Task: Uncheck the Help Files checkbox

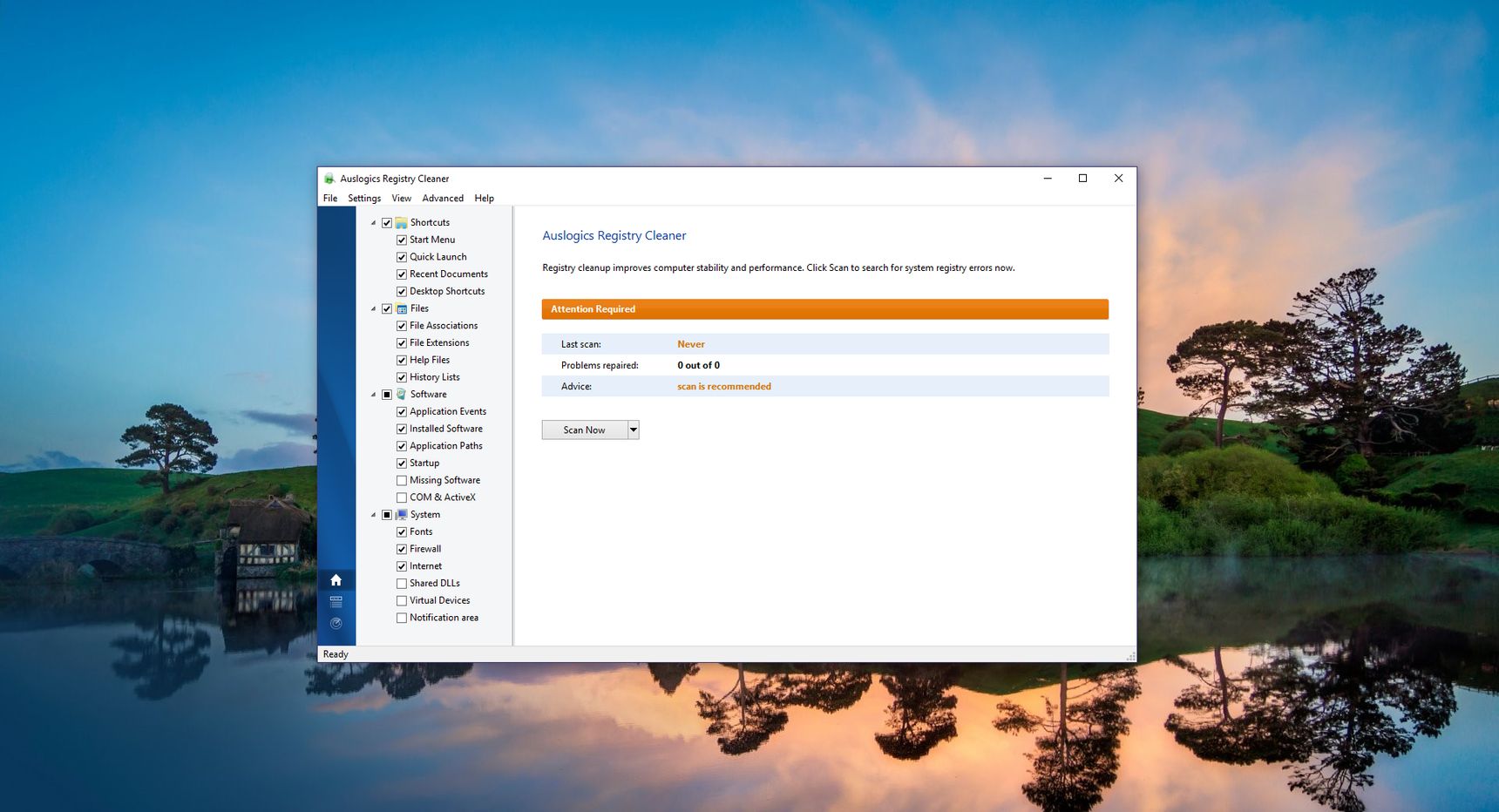Action: [x=402, y=361]
